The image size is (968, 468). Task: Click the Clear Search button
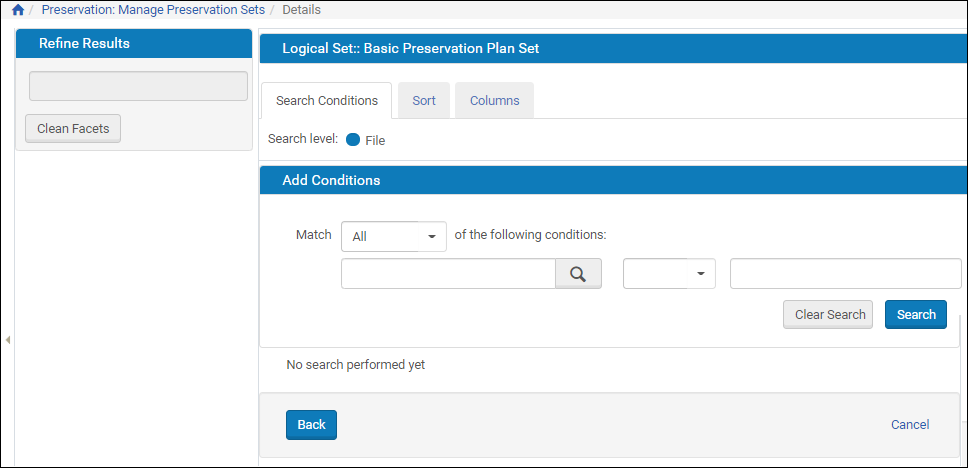click(829, 314)
